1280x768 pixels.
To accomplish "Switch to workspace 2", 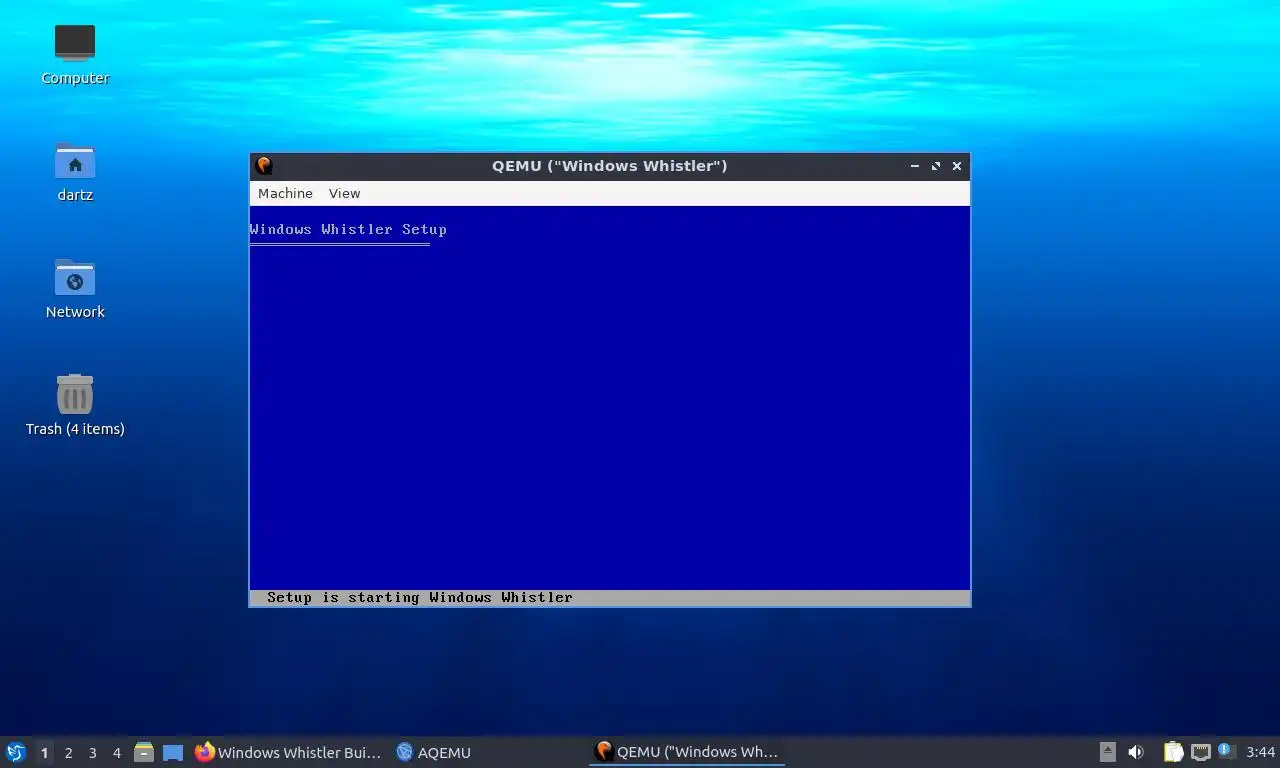I will pos(68,752).
